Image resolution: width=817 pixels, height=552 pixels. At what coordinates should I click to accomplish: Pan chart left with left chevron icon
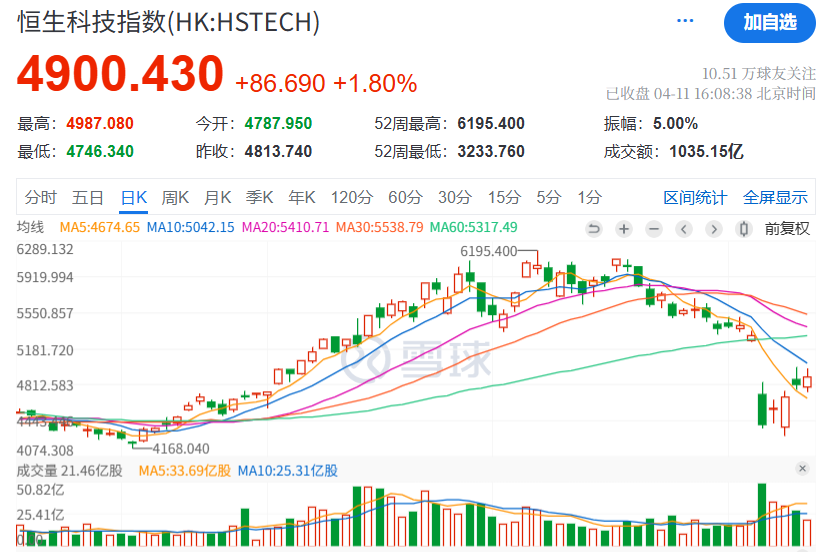pos(684,229)
